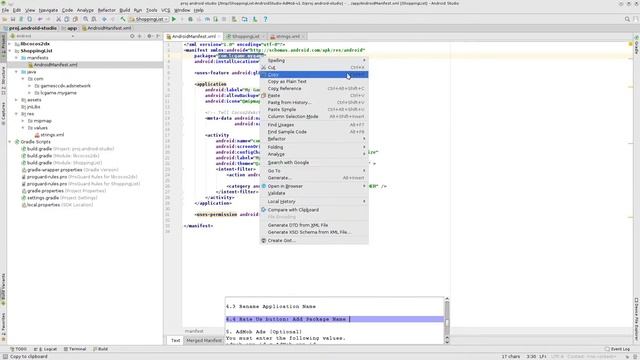Open the Terminal tool window
Viewport: 640px width, 360px height.
click(x=75, y=349)
